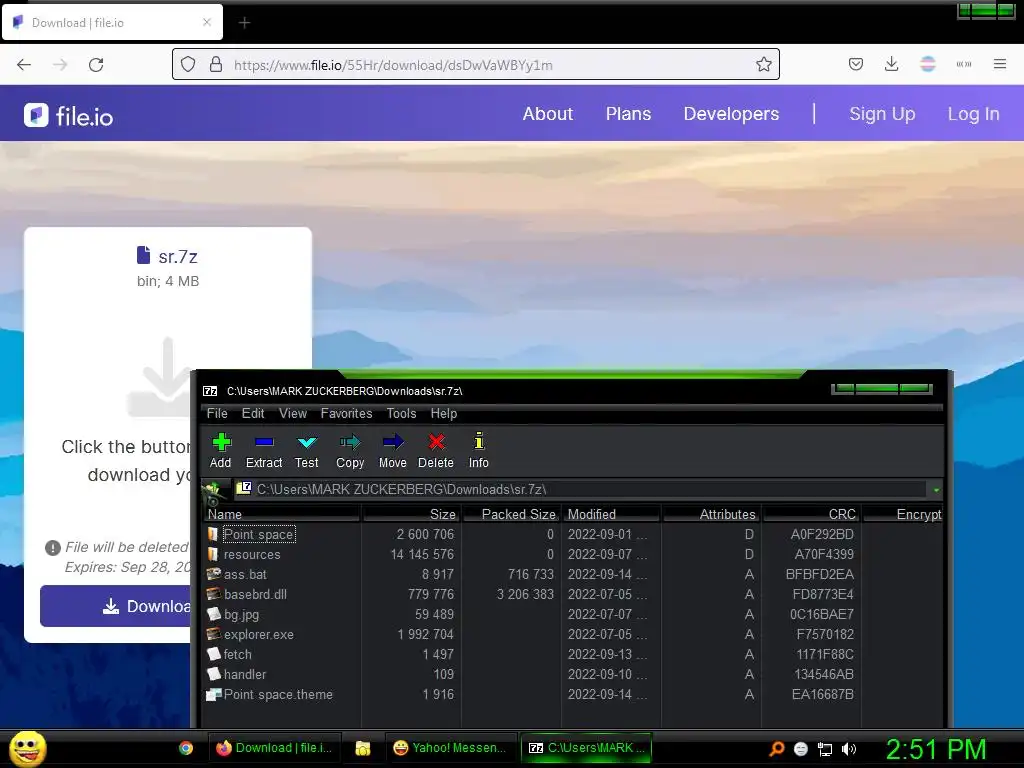Open the Info toolbar button
This screenshot has width=1024, height=768.
[479, 451]
